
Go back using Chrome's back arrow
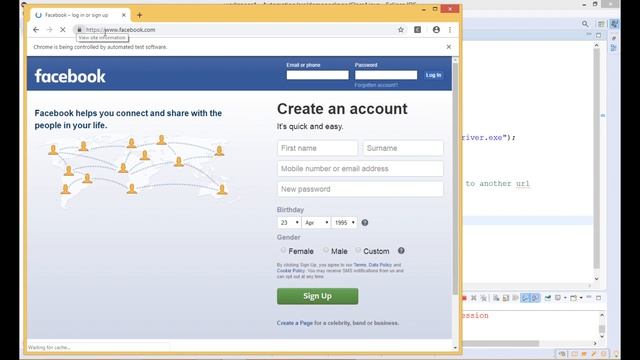tap(36, 29)
